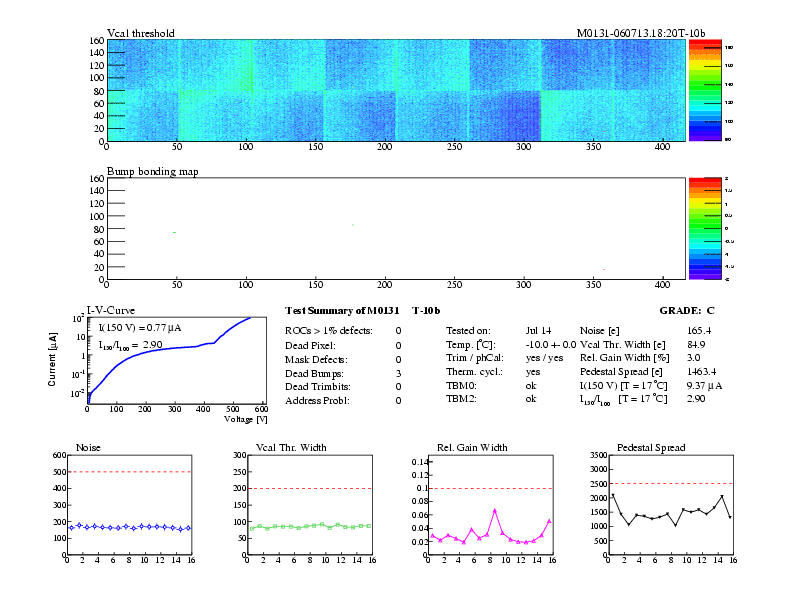Image resolution: width=792 pixels, height=612 pixels.
Task: Click the 'I(150 V) [T = 17°C]' label
Action: click(x=623, y=386)
